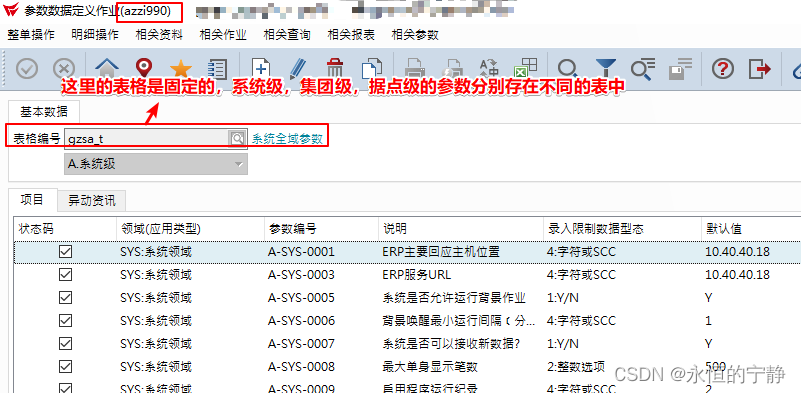Select cell A-SYS-0007
801x393 pixels.
pyautogui.click(x=301, y=344)
